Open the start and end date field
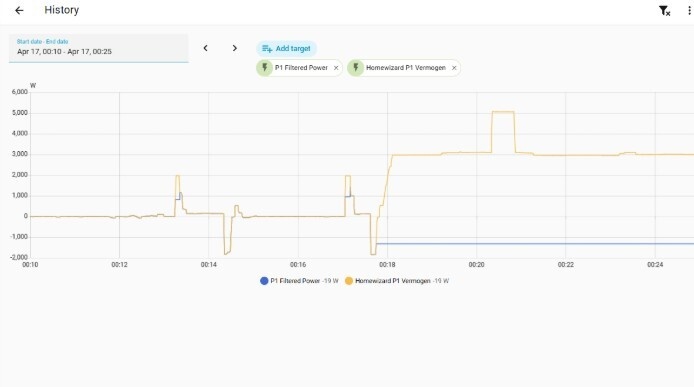694x387 pixels. click(99, 48)
